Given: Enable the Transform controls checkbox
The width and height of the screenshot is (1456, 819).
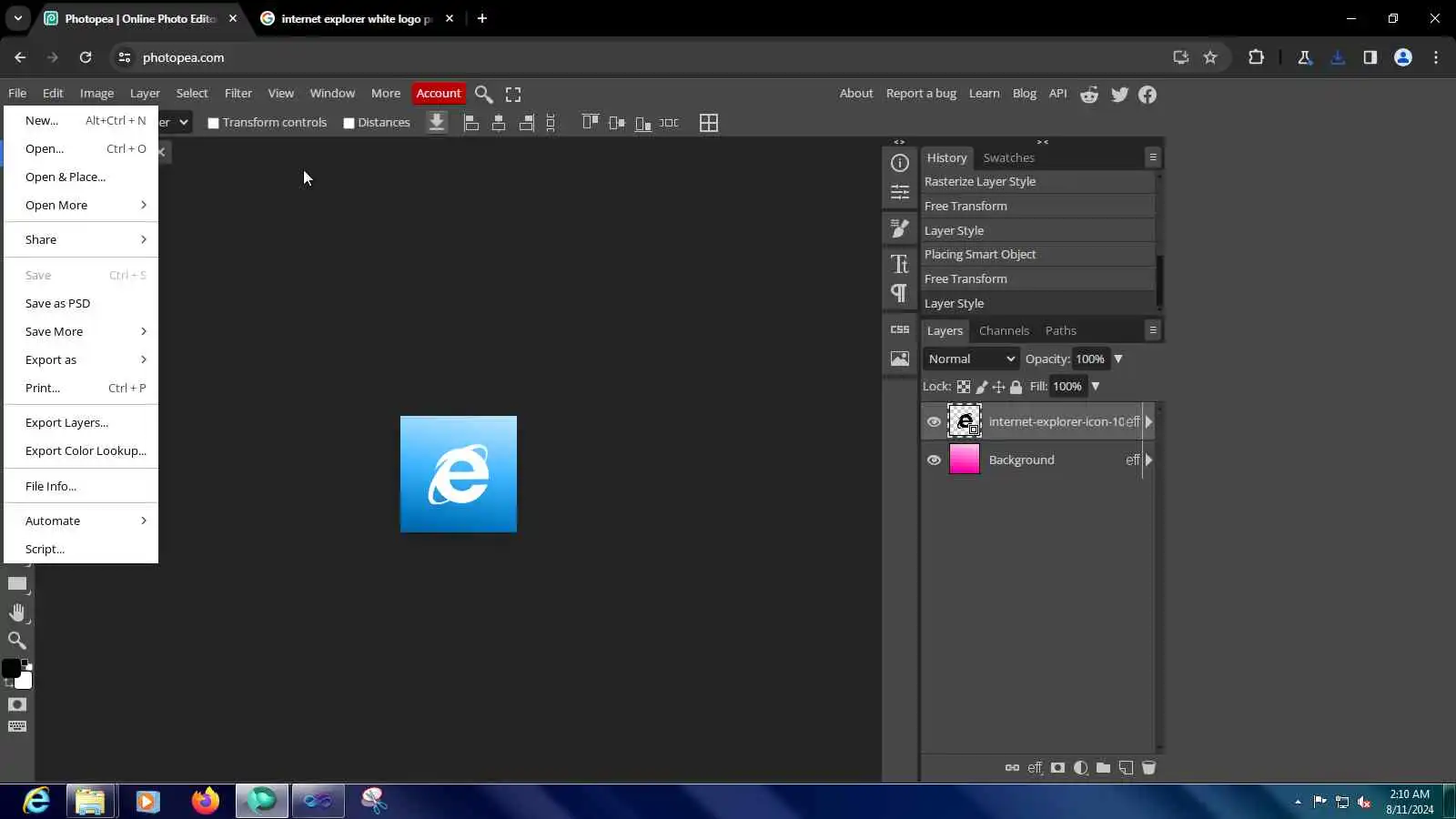Looking at the screenshot, I should point(214,124).
